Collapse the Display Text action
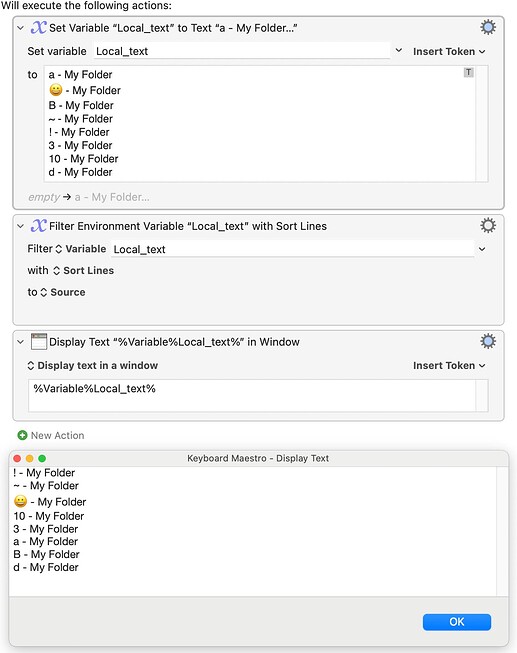Viewport: 517px width, 653px height. coord(20,342)
